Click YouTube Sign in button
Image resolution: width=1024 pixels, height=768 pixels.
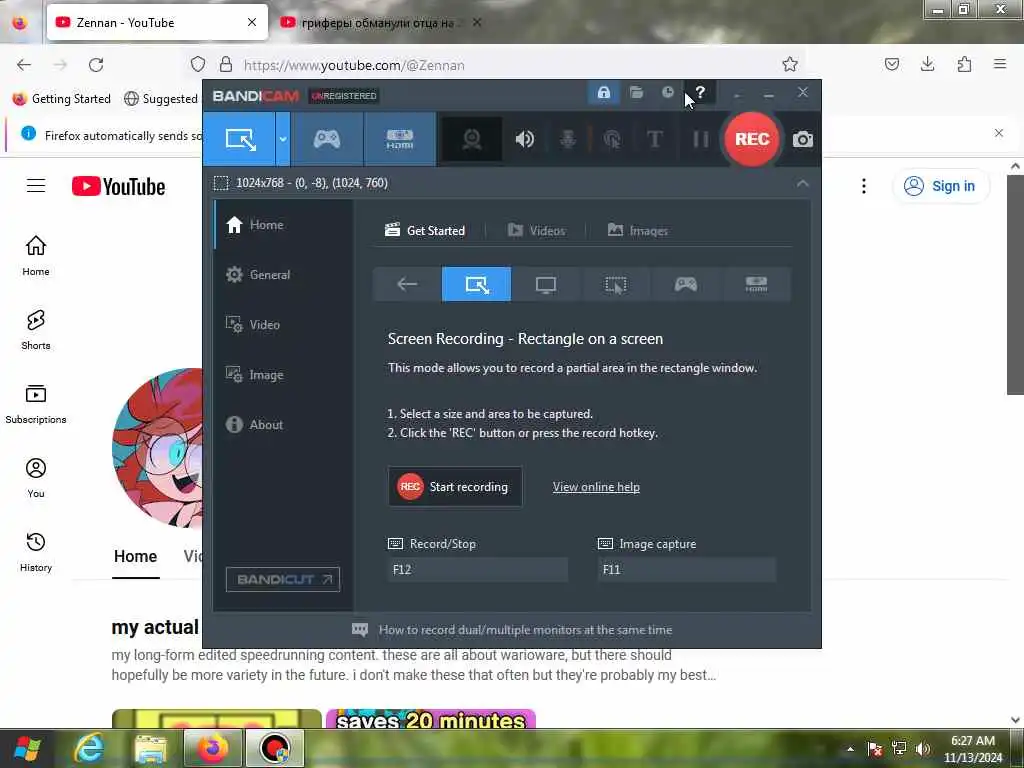point(940,186)
